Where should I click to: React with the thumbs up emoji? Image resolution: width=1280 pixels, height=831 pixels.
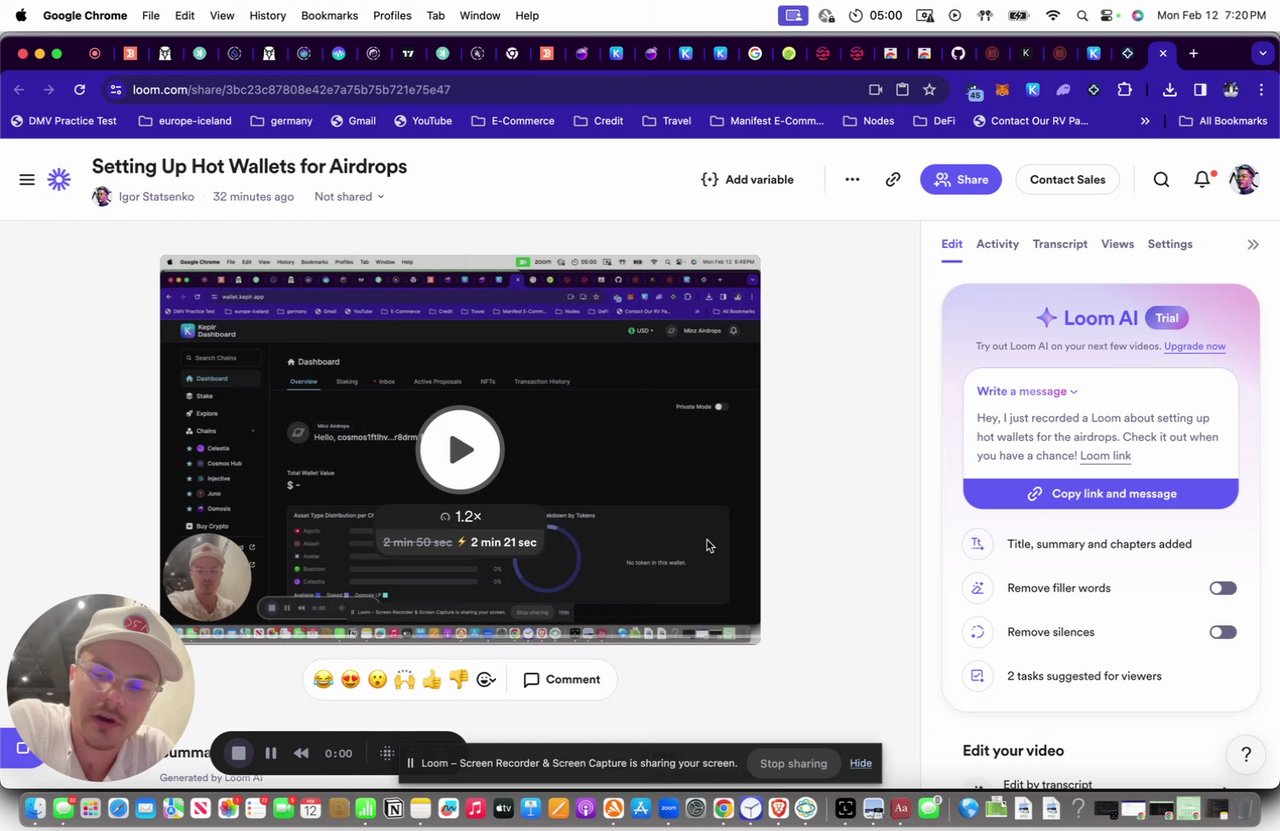[431, 679]
